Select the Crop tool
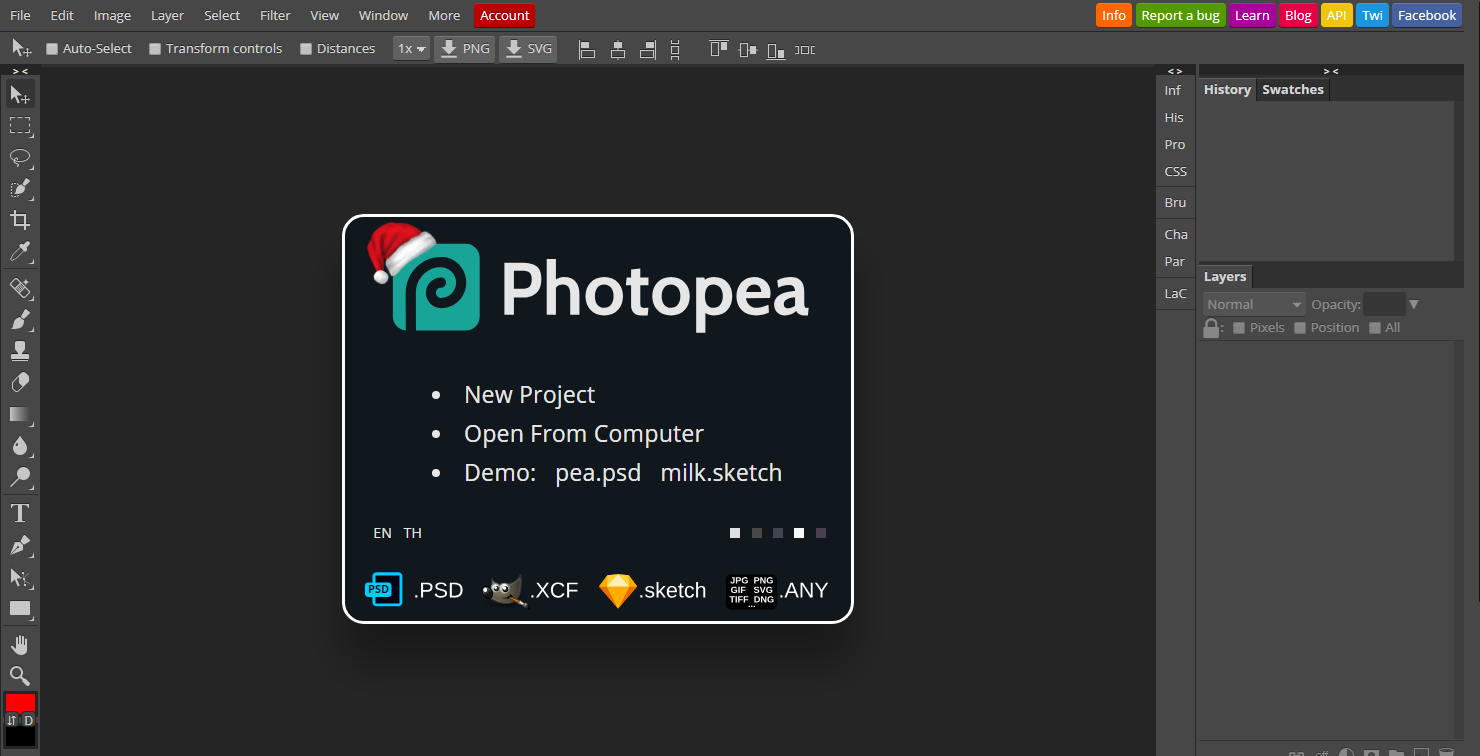Viewport: 1480px width, 756px height. pyautogui.click(x=20, y=220)
